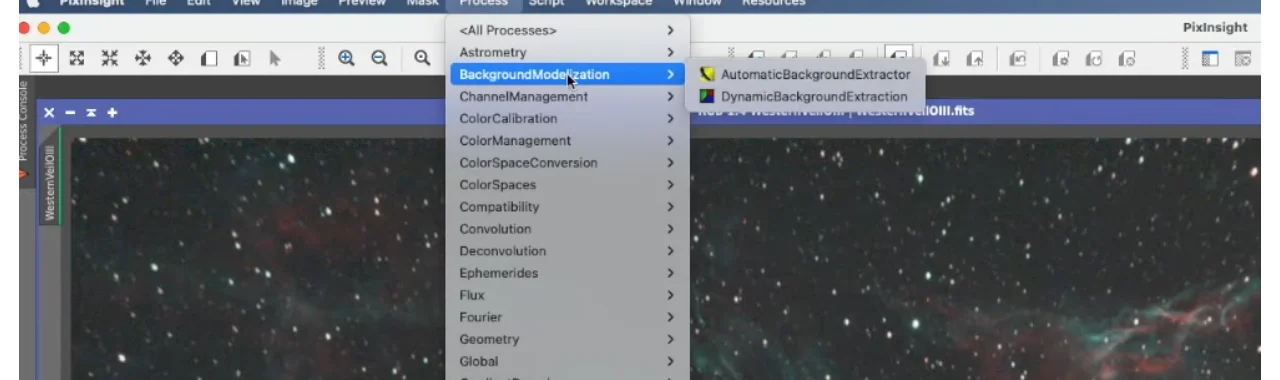The width and height of the screenshot is (1280, 380).
Task: Click the Zoom In magnifier icon
Action: coord(346,59)
